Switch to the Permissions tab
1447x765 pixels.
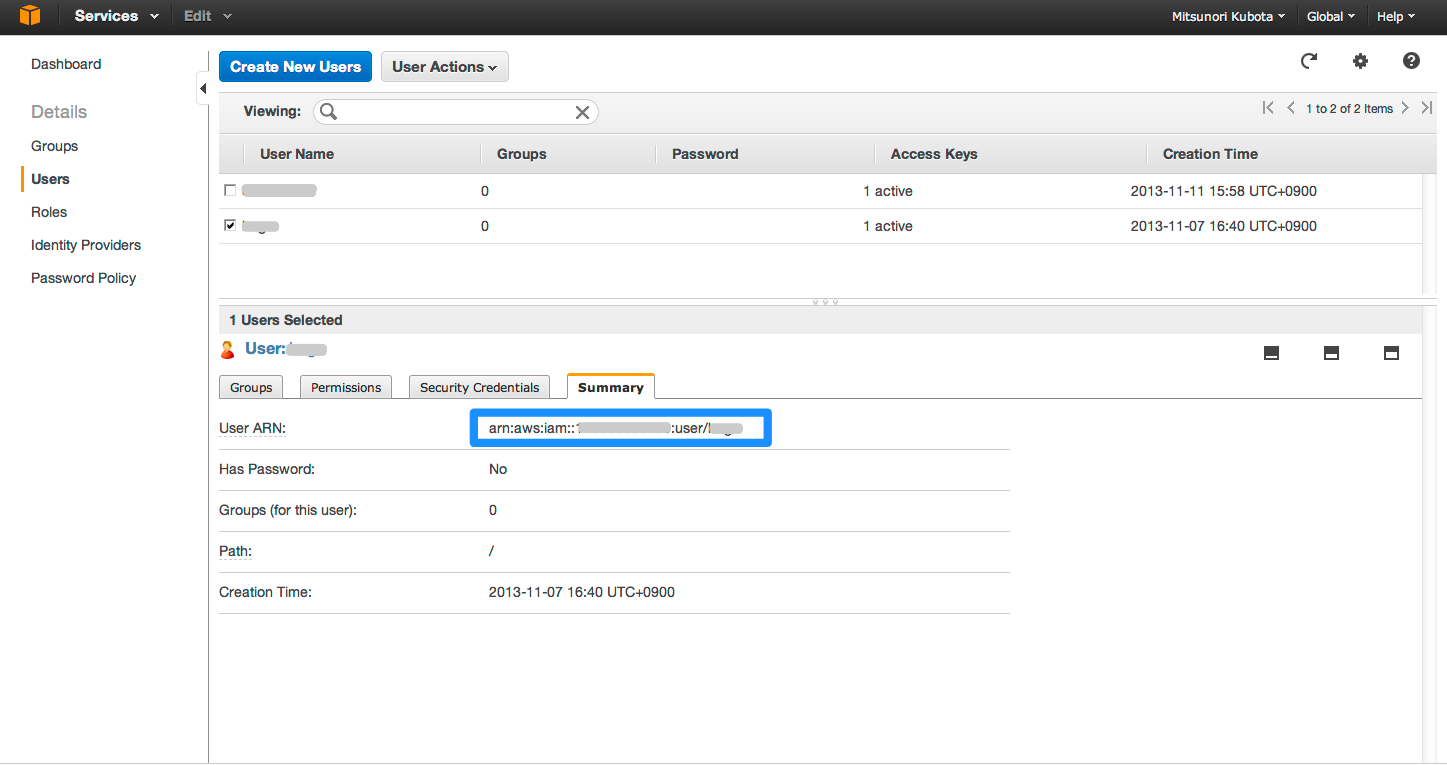346,388
